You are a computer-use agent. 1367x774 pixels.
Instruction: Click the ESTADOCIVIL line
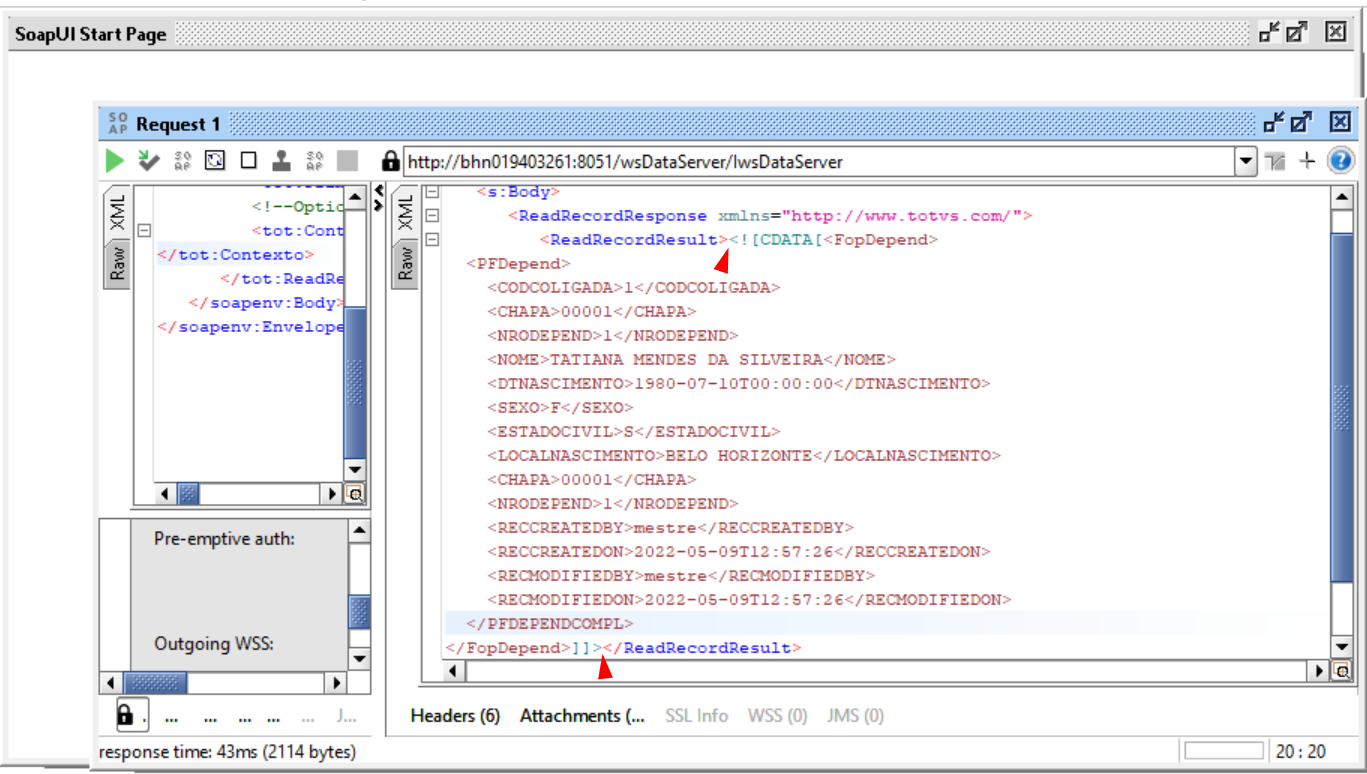point(633,432)
